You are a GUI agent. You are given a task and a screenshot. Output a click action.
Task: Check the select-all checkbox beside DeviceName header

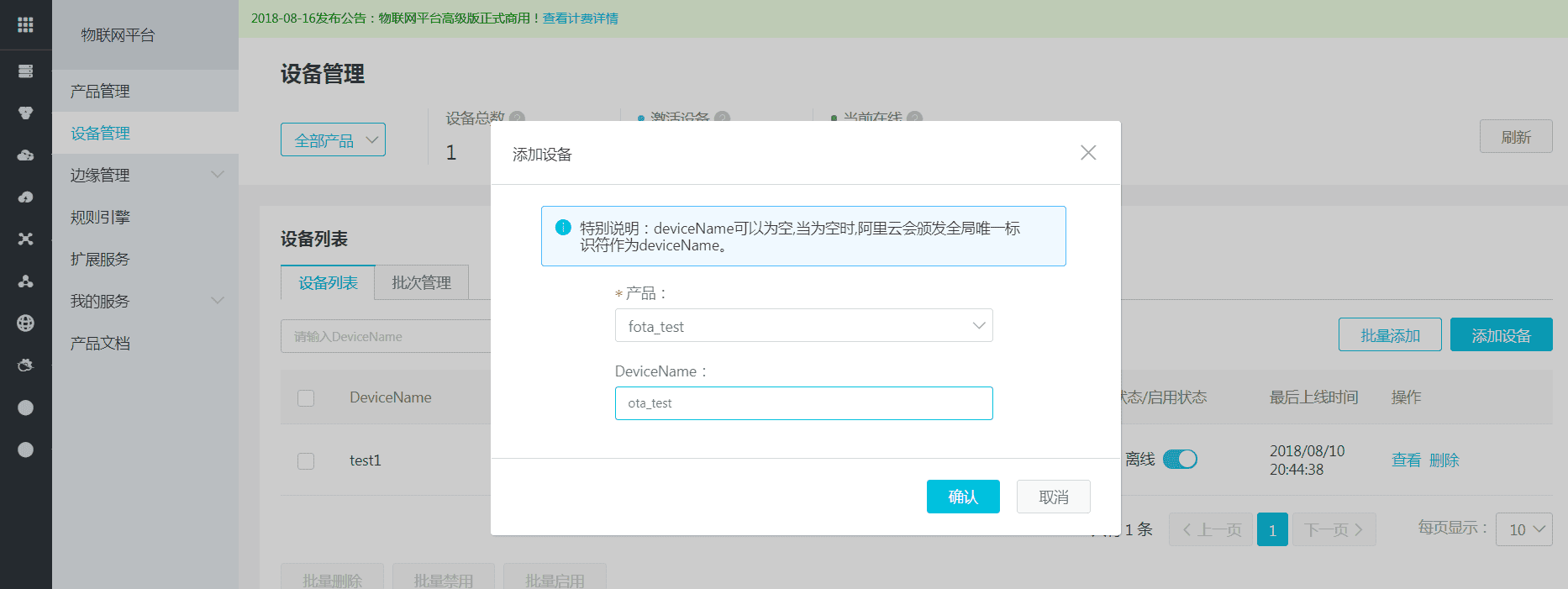306,397
